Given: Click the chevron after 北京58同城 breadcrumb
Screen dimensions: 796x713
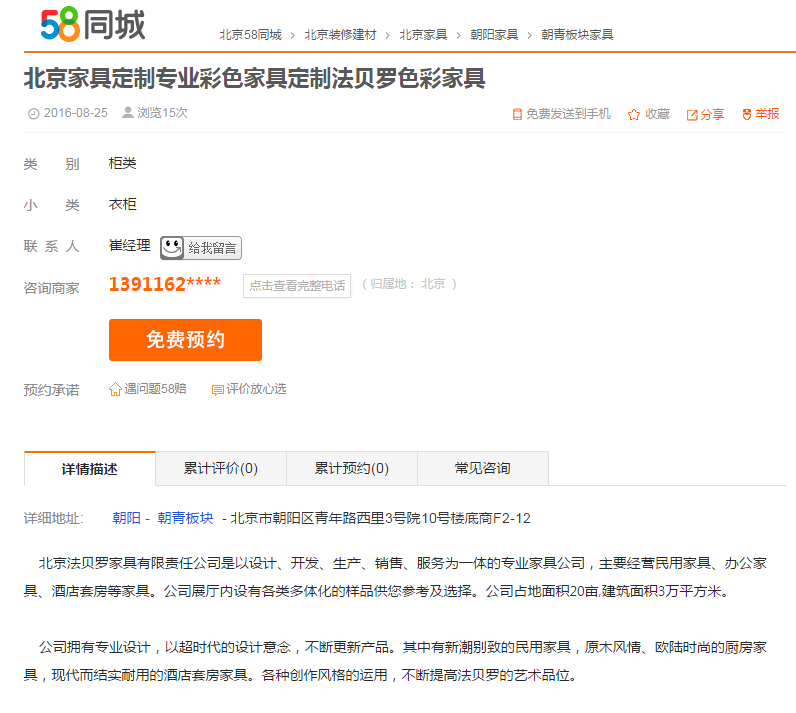Looking at the screenshot, I should [292, 36].
